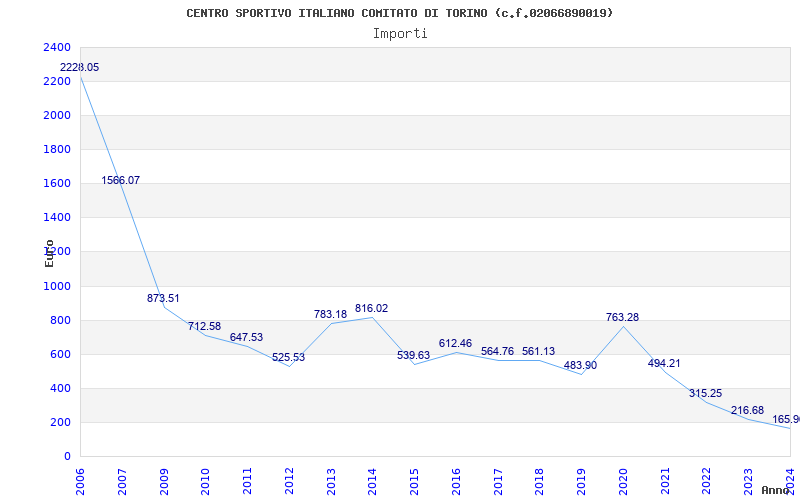Click the 1566.07 data label
The width and height of the screenshot is (800, 500).
pyautogui.click(x=120, y=180)
